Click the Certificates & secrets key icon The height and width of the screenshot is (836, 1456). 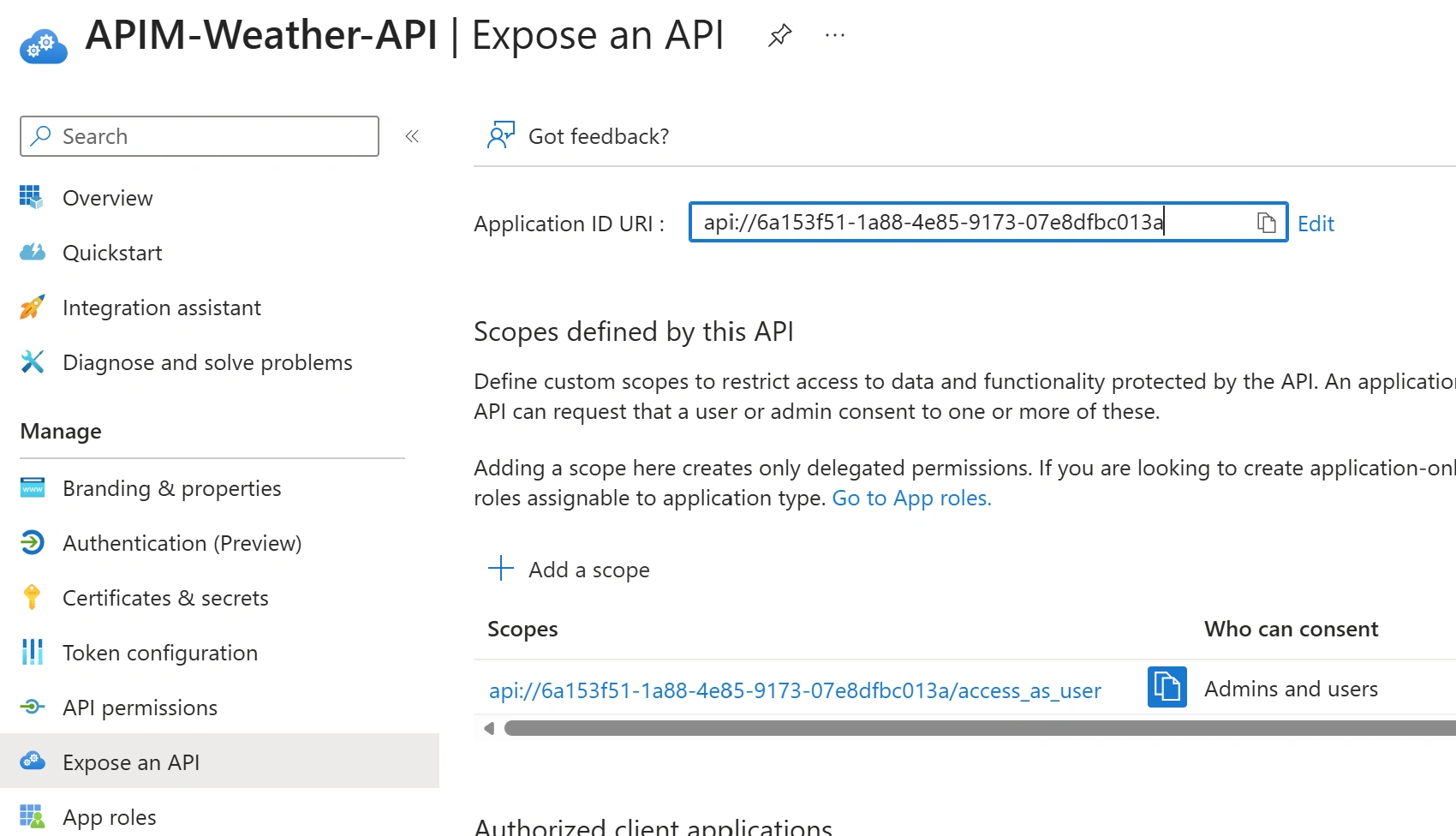pyautogui.click(x=32, y=598)
